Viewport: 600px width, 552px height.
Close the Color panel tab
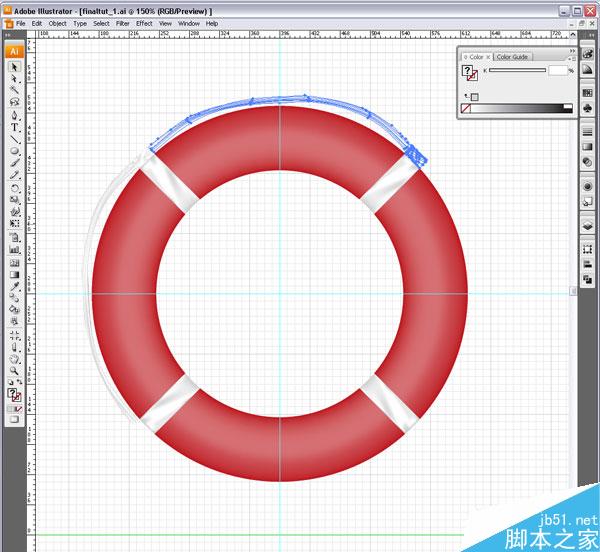tap(488, 57)
